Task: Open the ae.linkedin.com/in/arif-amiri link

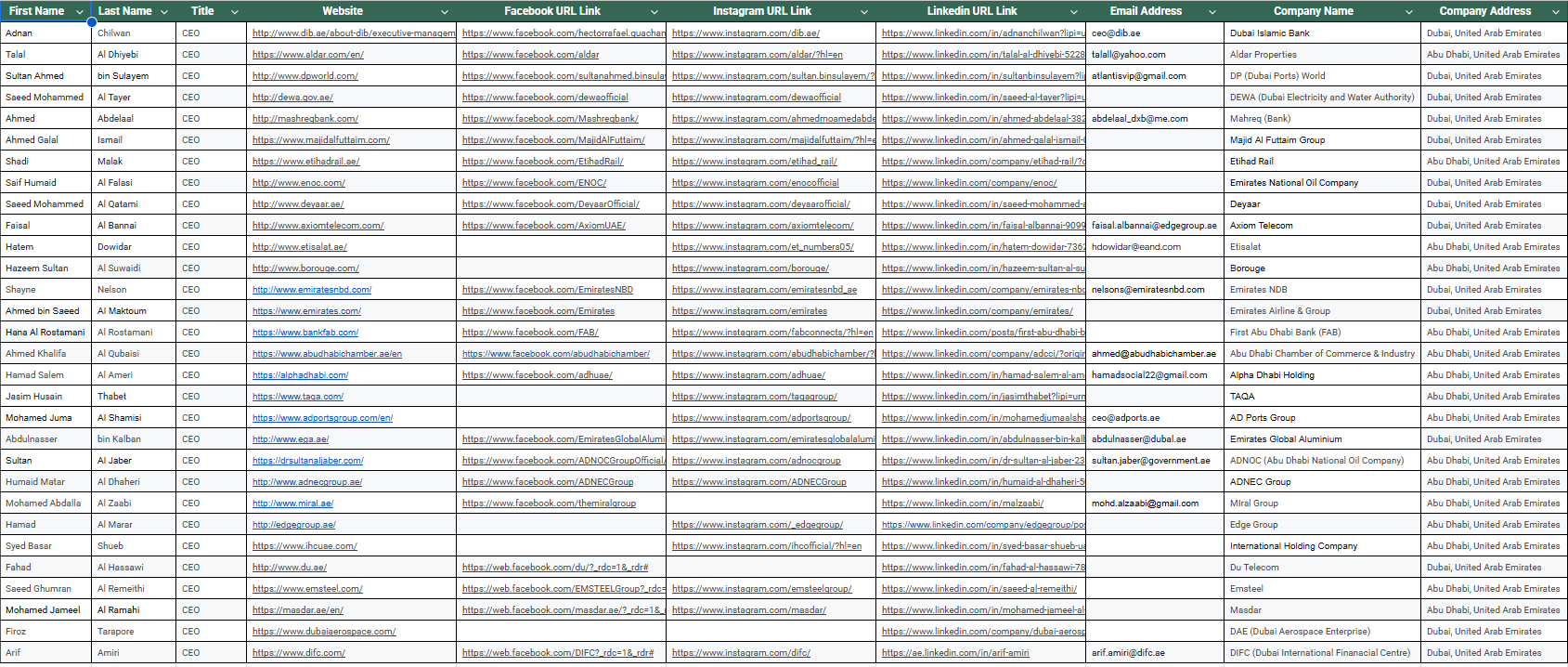Action: (955, 653)
